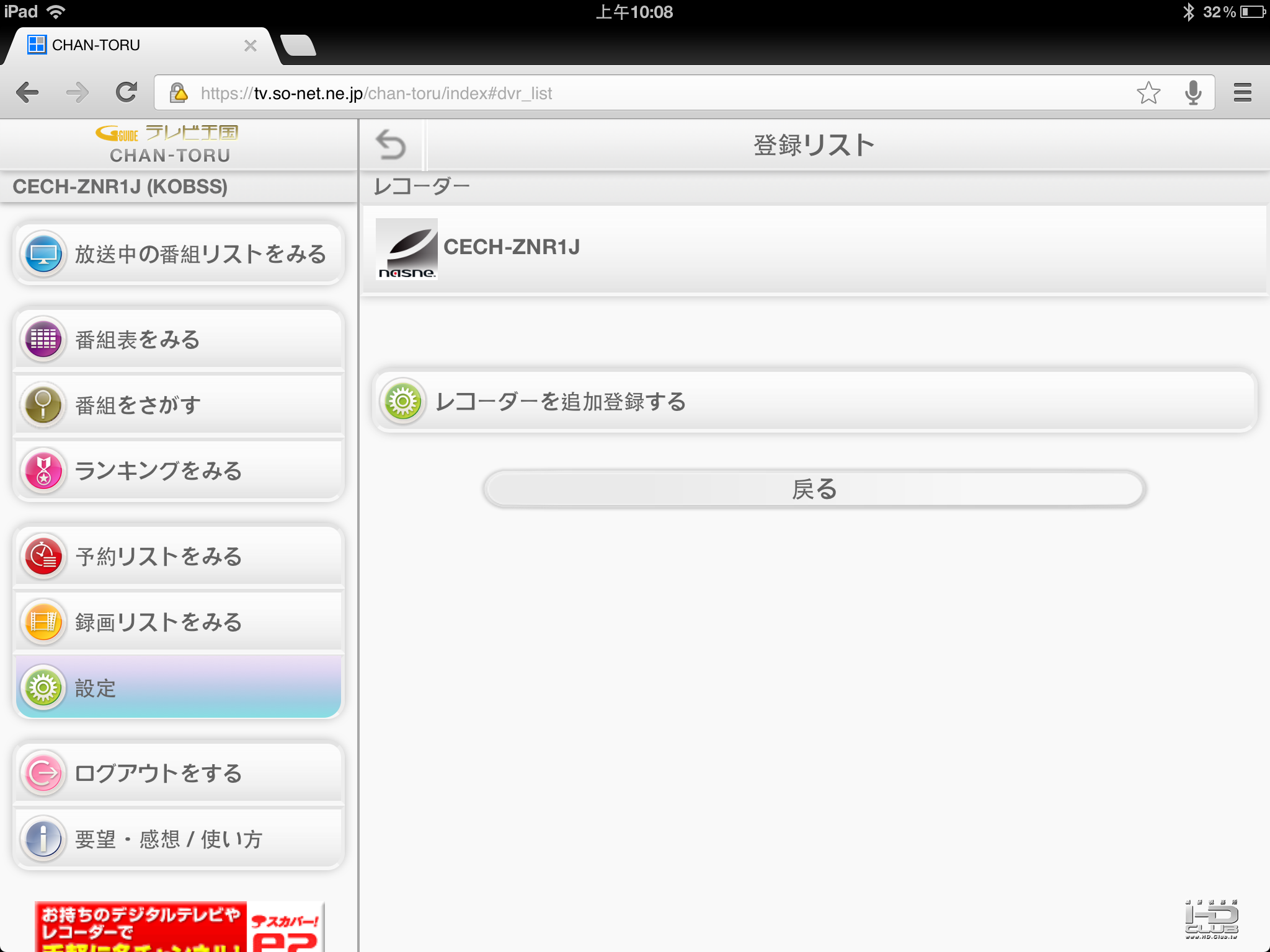Viewport: 1270px width, 952px height.
Task: Click the 登録リスト page title
Action: 815,145
